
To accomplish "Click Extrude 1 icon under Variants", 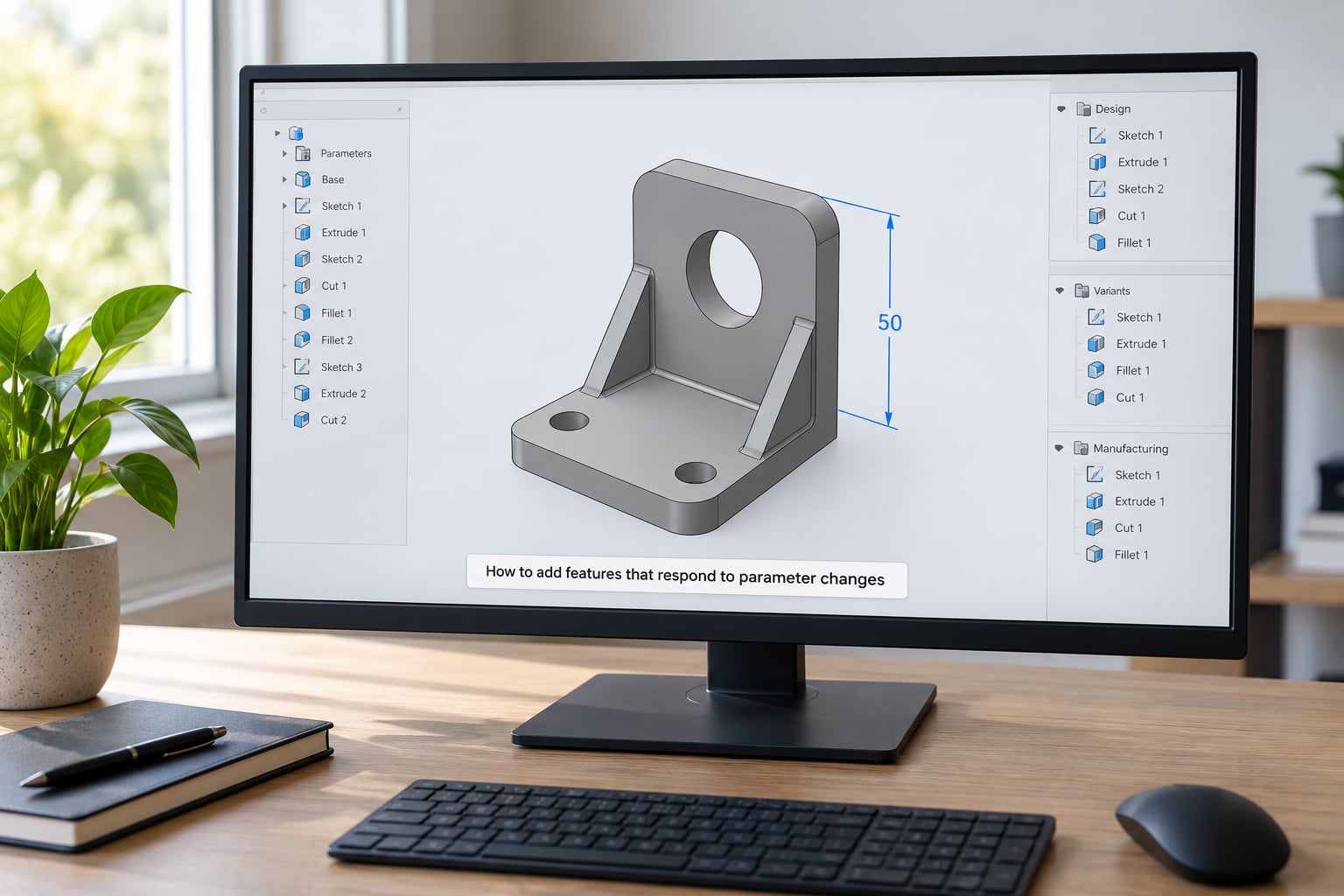I will (x=1095, y=344).
